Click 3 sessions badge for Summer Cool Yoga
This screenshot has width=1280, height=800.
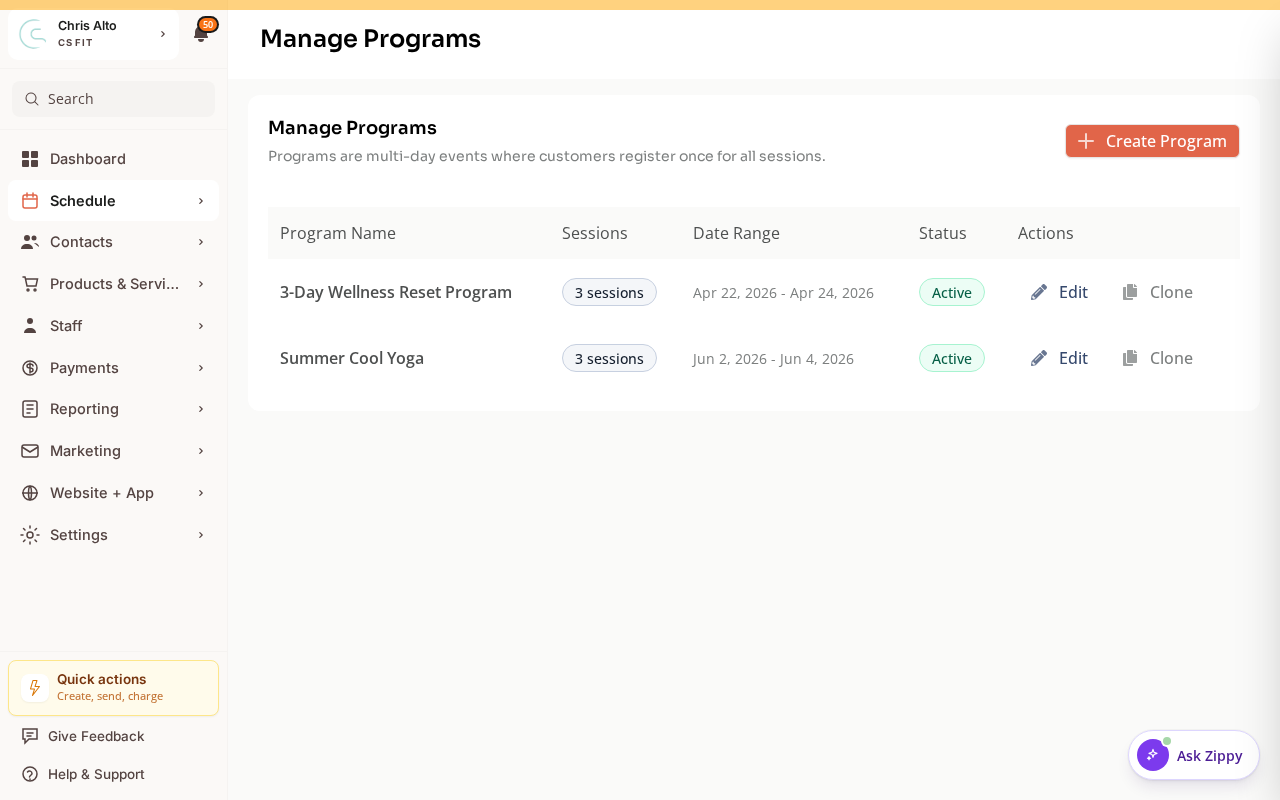pos(609,358)
